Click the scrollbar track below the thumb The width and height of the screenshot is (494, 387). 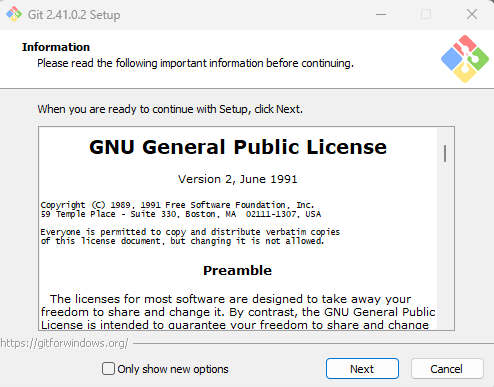[445, 247]
